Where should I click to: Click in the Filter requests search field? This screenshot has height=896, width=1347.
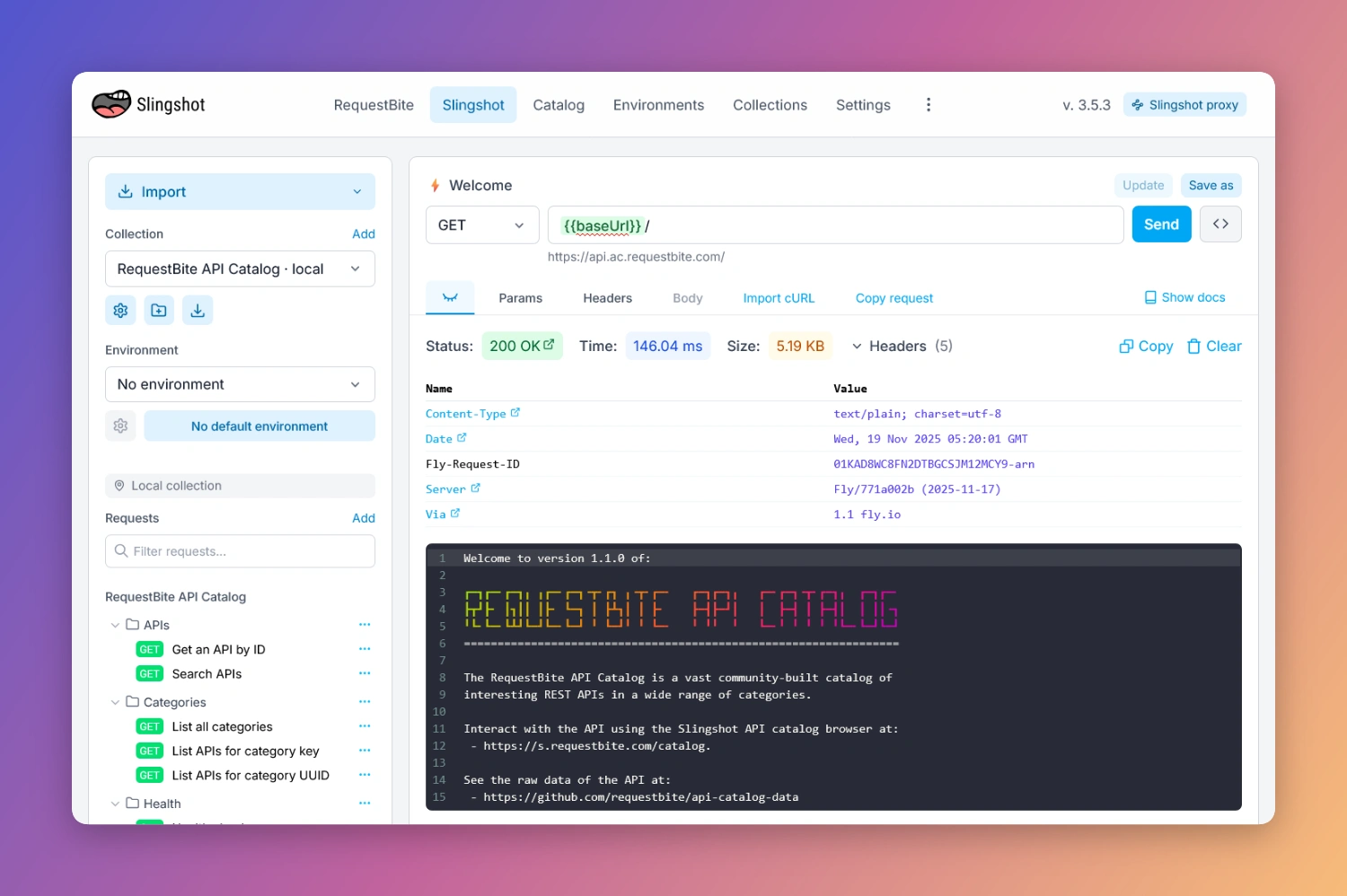(x=240, y=550)
